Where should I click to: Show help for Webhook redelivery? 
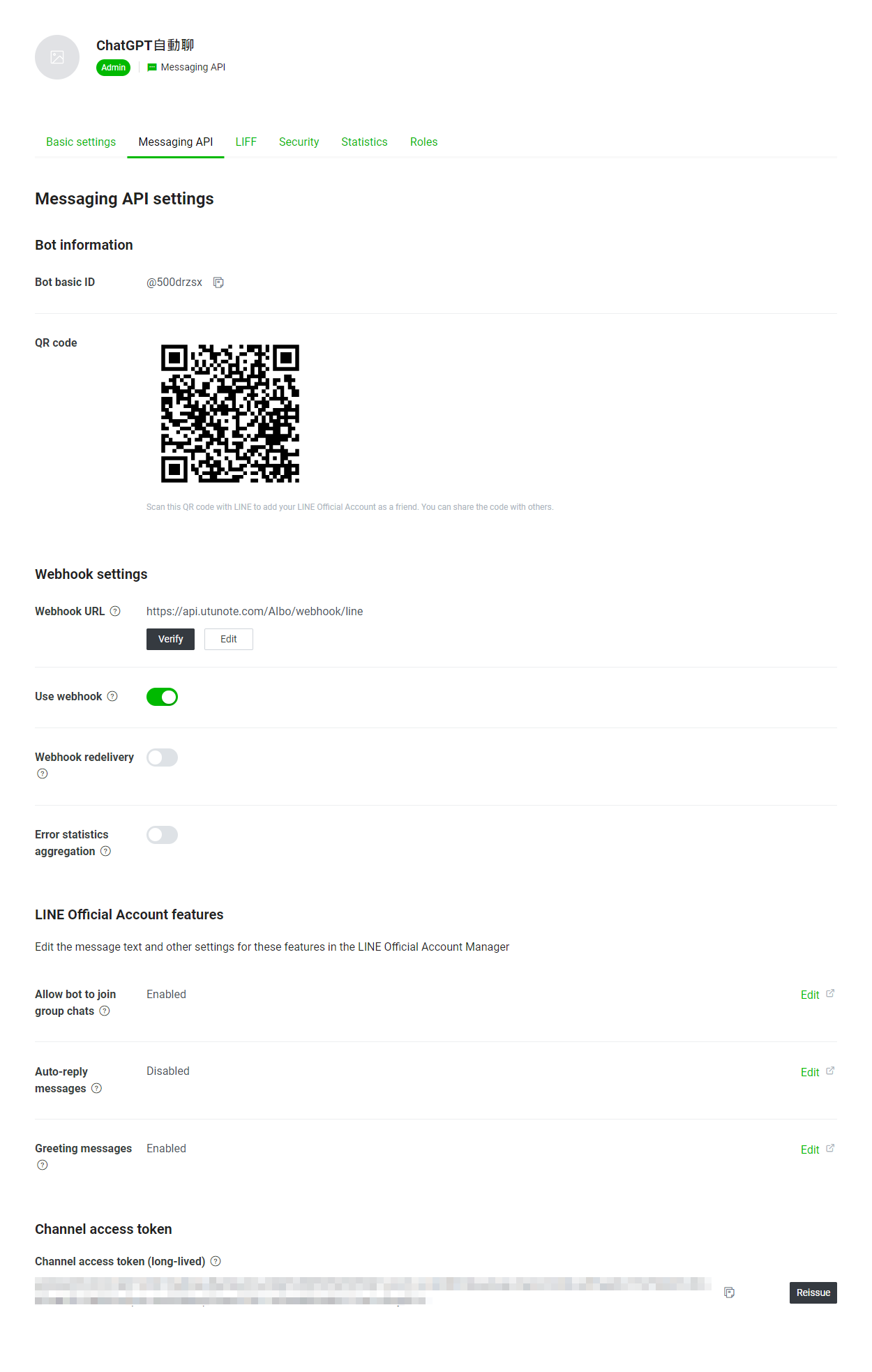click(43, 774)
